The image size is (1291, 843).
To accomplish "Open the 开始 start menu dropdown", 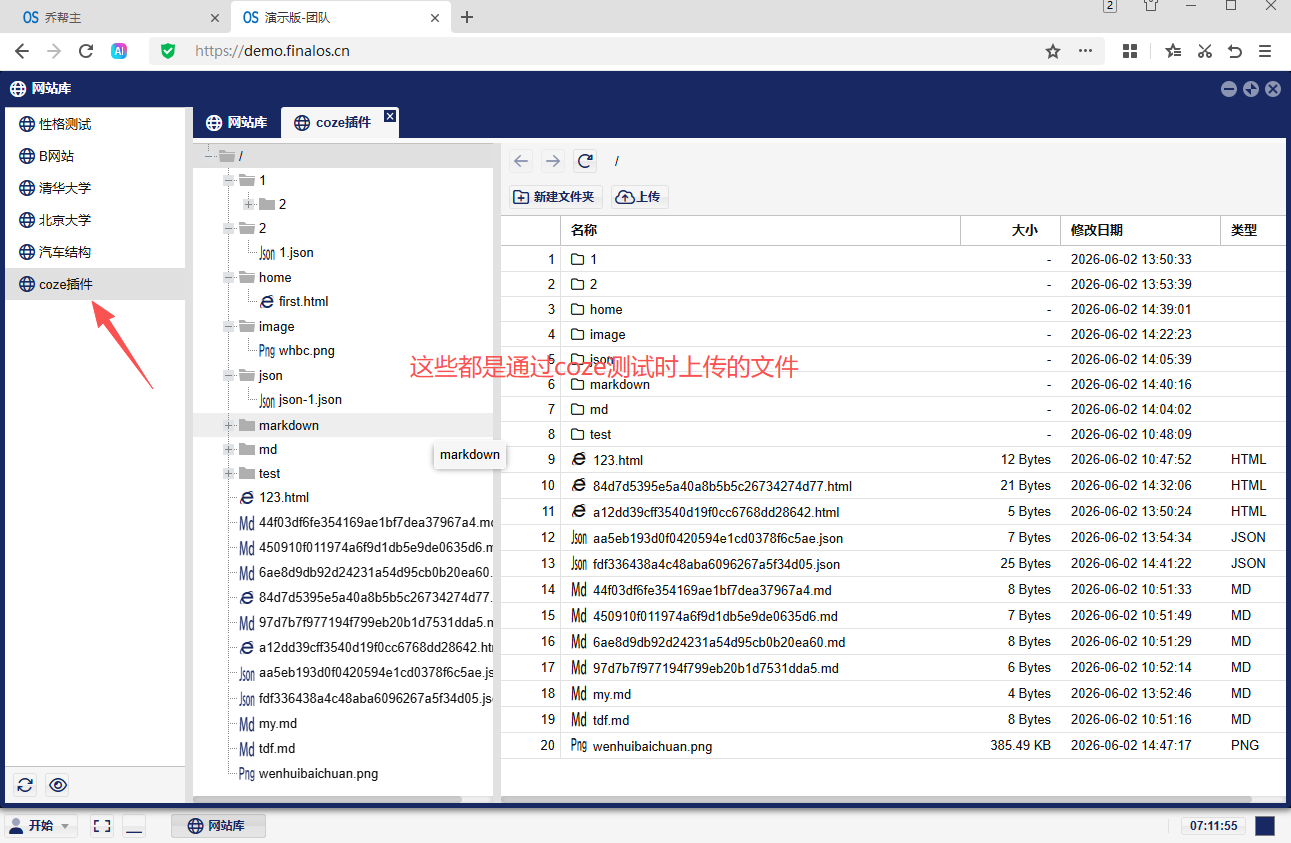I will [41, 826].
